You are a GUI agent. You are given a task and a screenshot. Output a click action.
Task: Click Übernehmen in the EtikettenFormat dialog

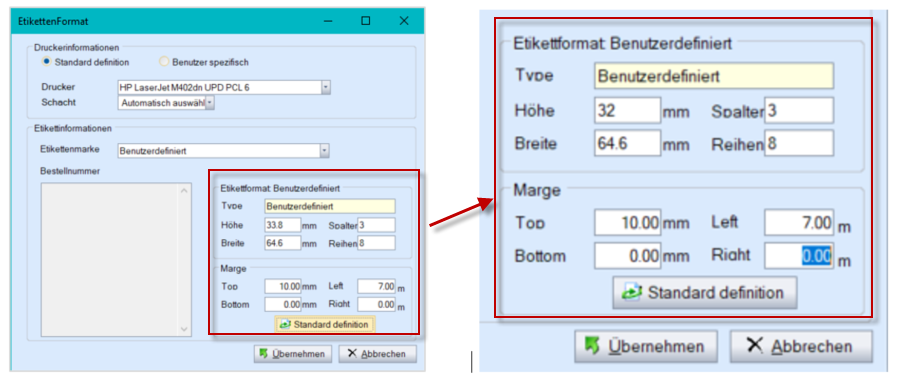tap(293, 354)
